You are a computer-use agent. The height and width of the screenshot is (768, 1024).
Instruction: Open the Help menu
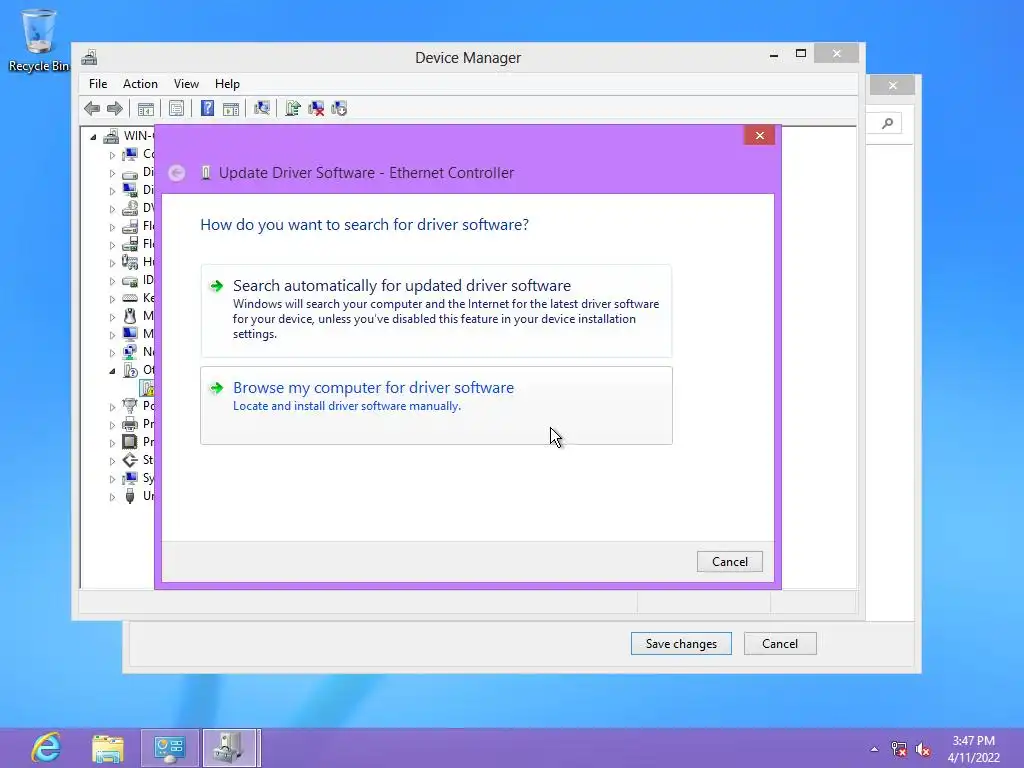227,84
